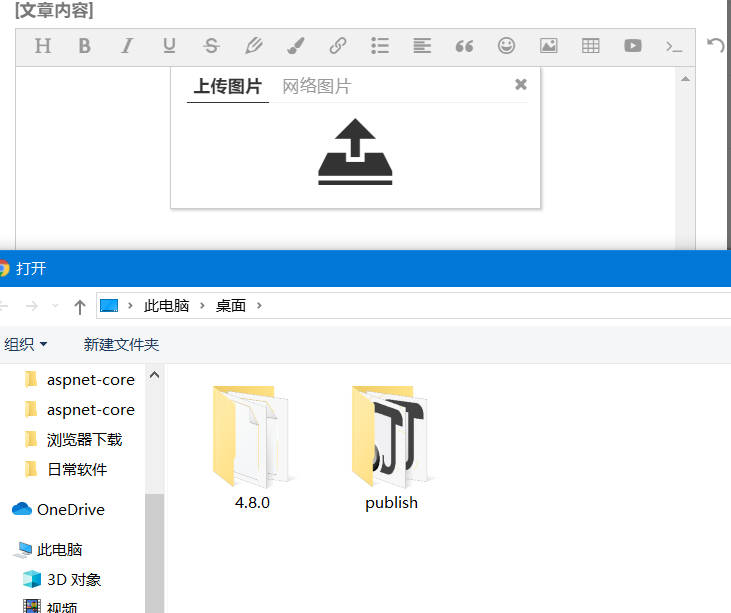The width and height of the screenshot is (731, 613).
Task: Apply underline formatting in editor toolbar
Action: (169, 46)
